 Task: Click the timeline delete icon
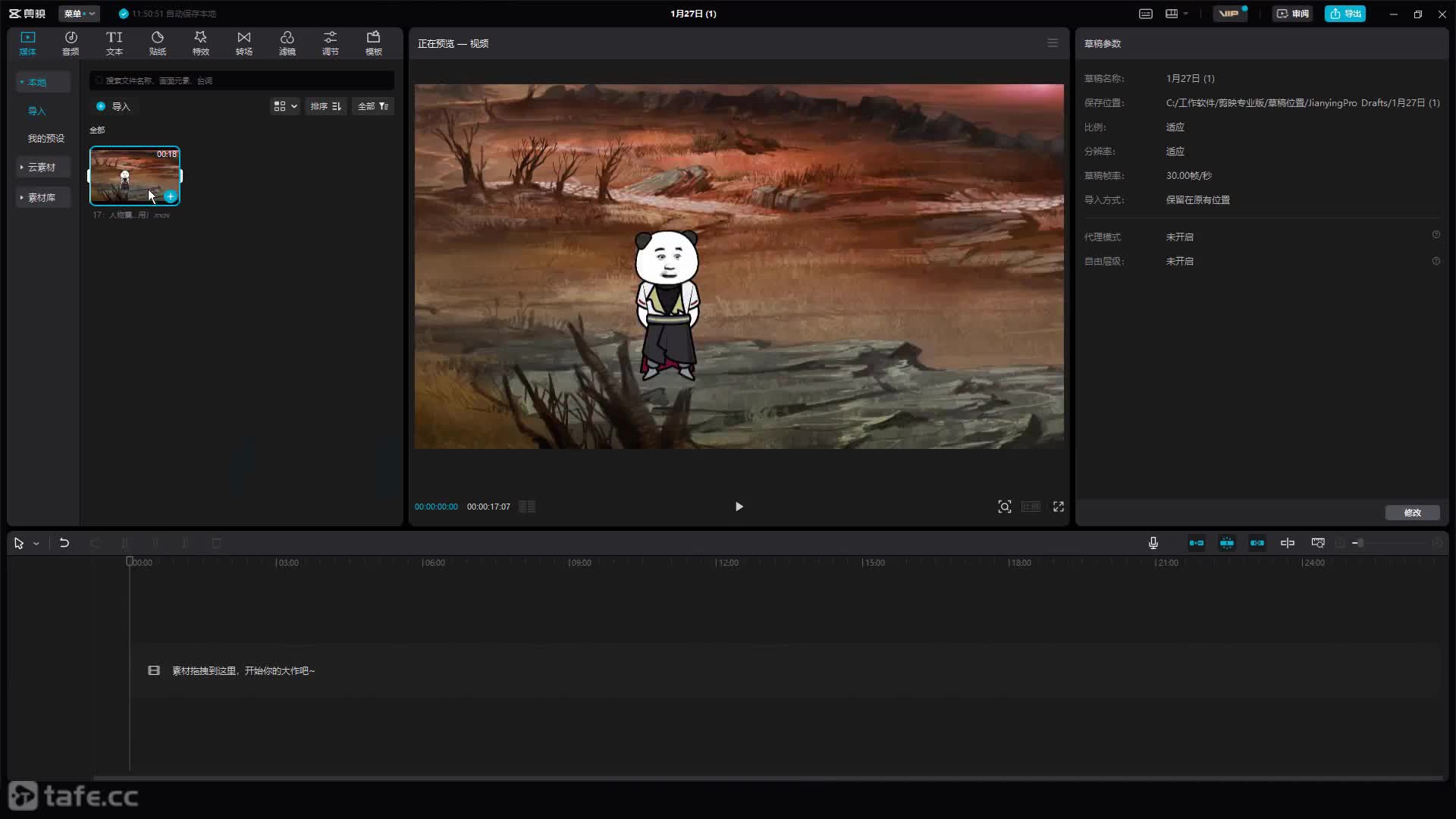pos(216,543)
